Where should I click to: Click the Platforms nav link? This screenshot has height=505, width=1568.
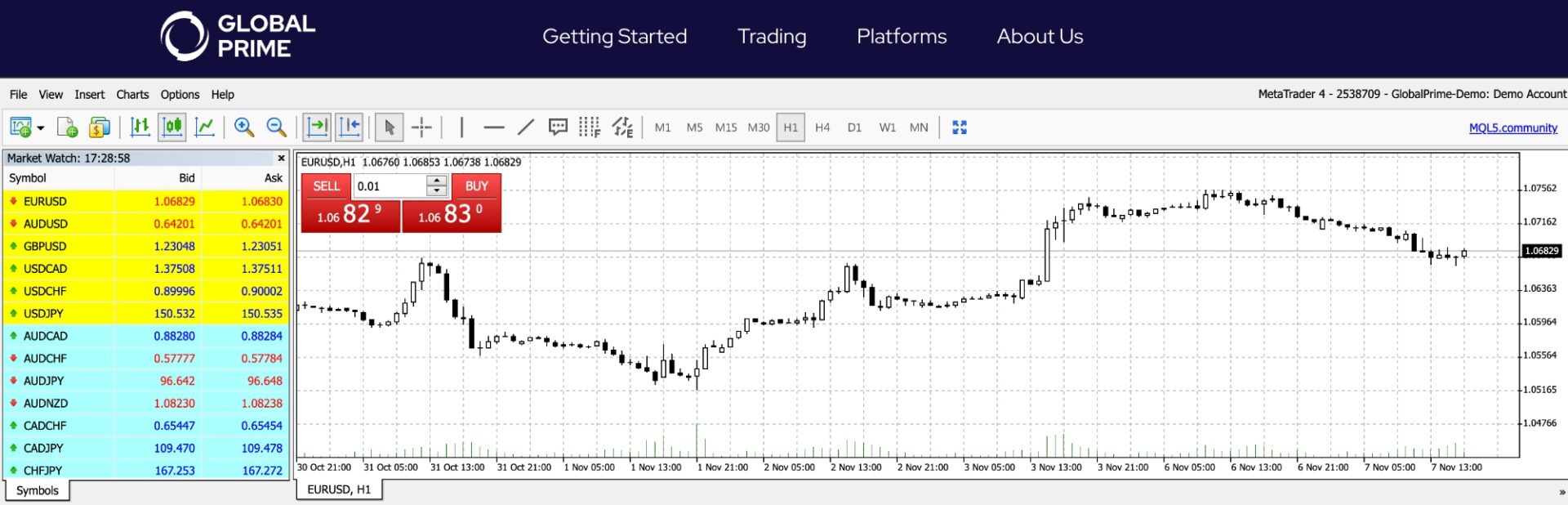[902, 37]
